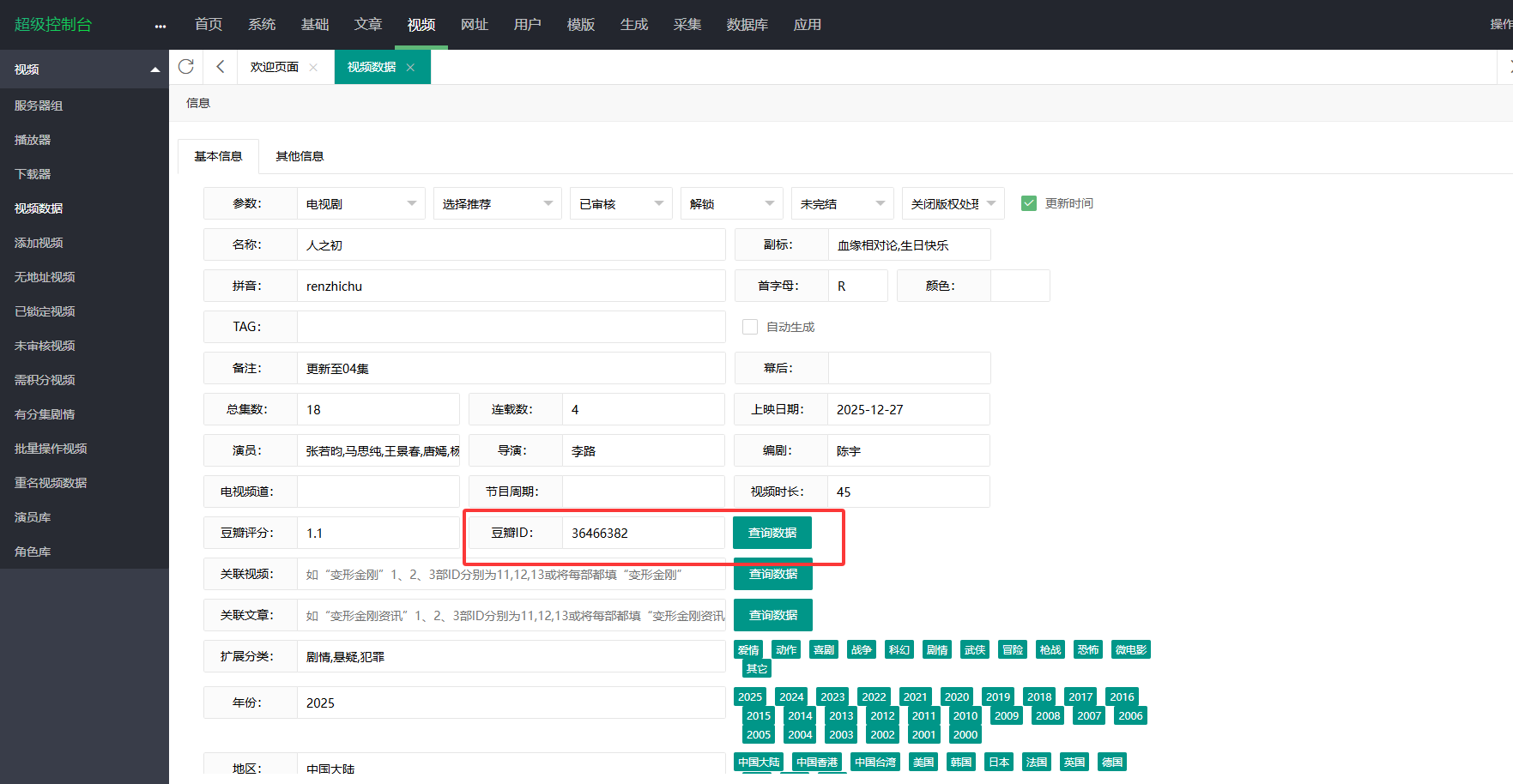Click the back arrow beside the refresh icon
The width and height of the screenshot is (1513, 784).
tap(219, 66)
